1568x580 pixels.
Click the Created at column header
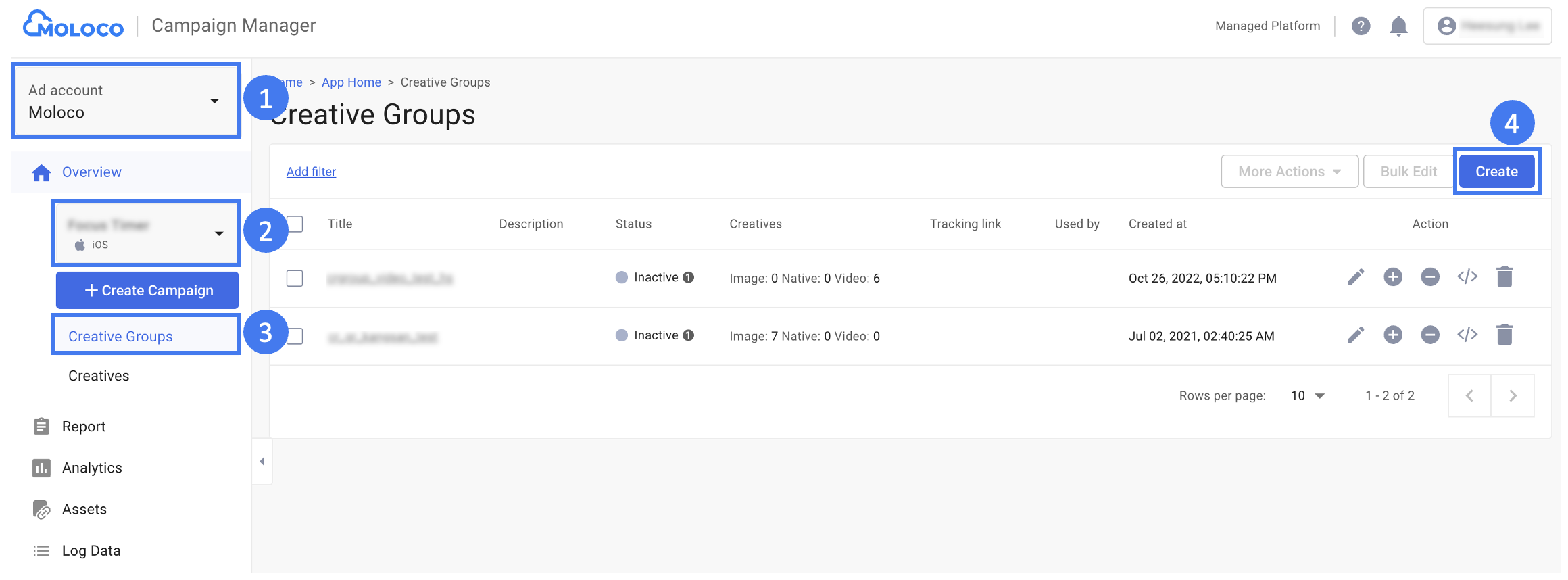point(1158,224)
